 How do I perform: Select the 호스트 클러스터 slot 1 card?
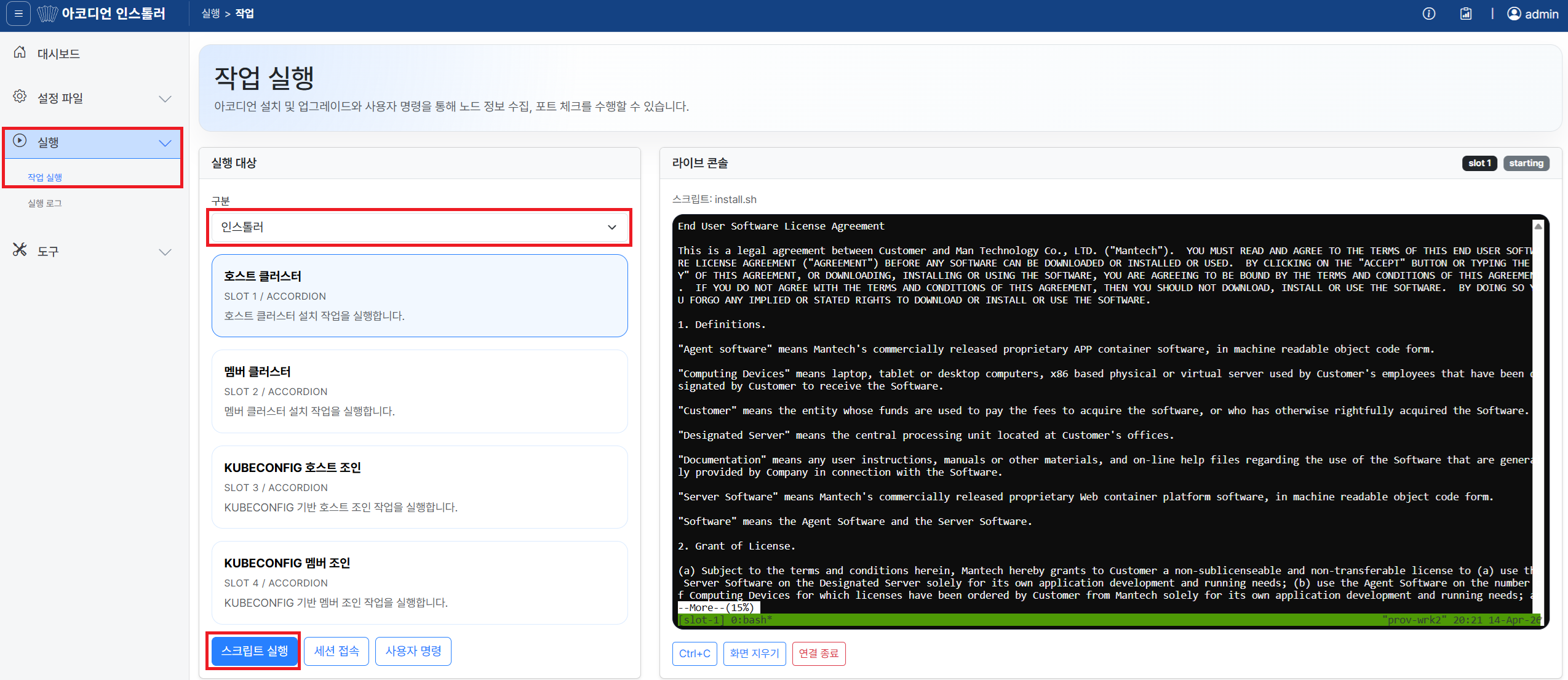[420, 296]
